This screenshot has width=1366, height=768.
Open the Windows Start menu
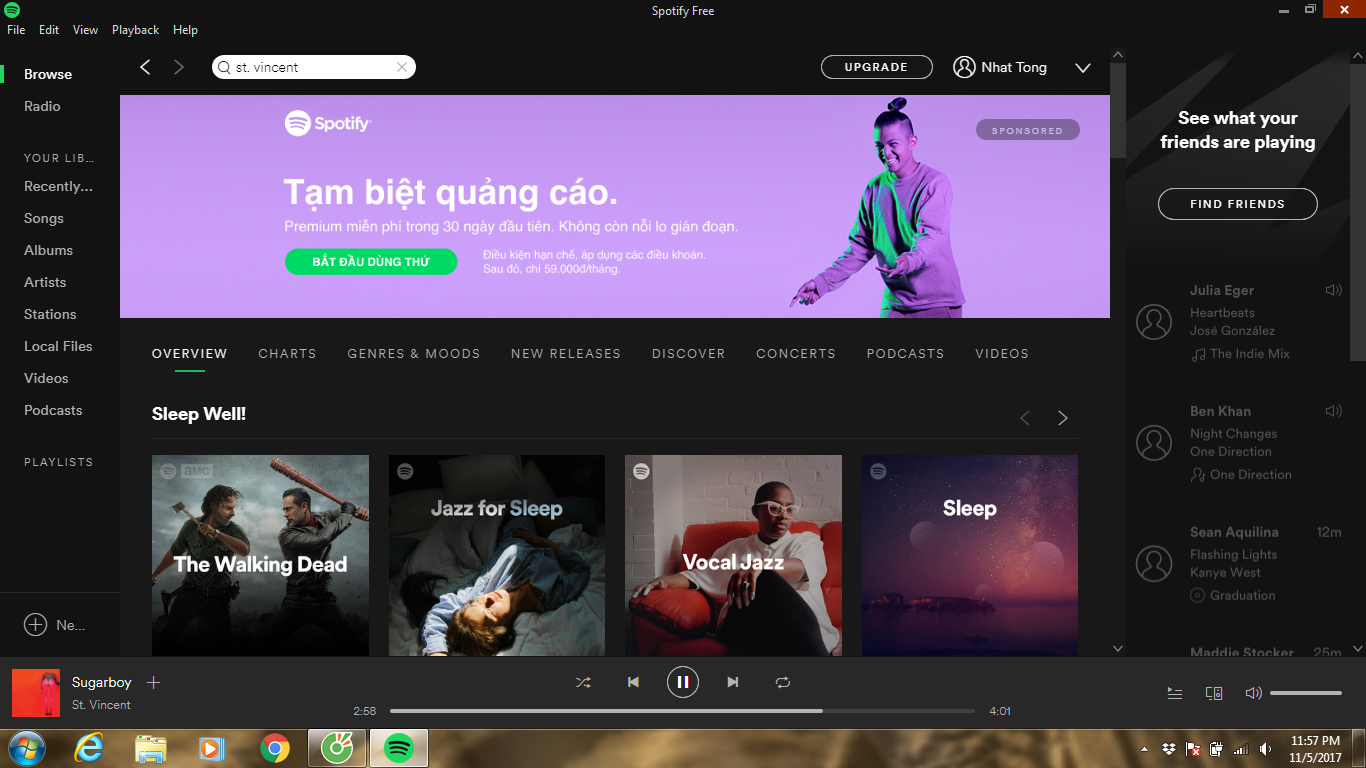pyautogui.click(x=27, y=748)
